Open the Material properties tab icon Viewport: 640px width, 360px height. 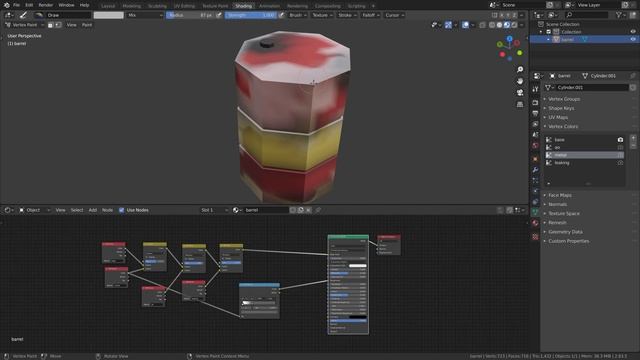pos(535,223)
